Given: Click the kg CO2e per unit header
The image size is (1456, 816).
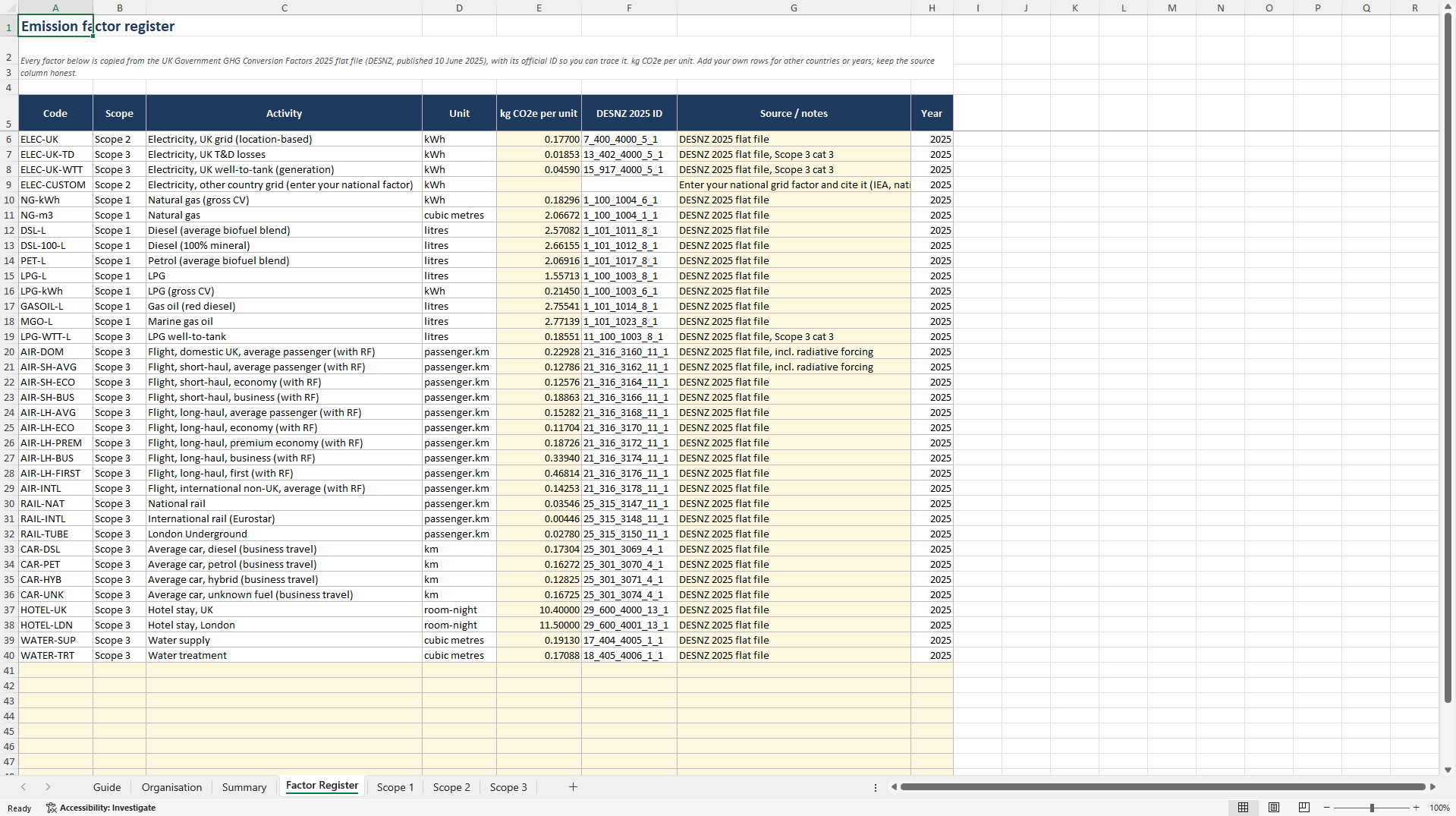Looking at the screenshot, I should pyautogui.click(x=539, y=113).
